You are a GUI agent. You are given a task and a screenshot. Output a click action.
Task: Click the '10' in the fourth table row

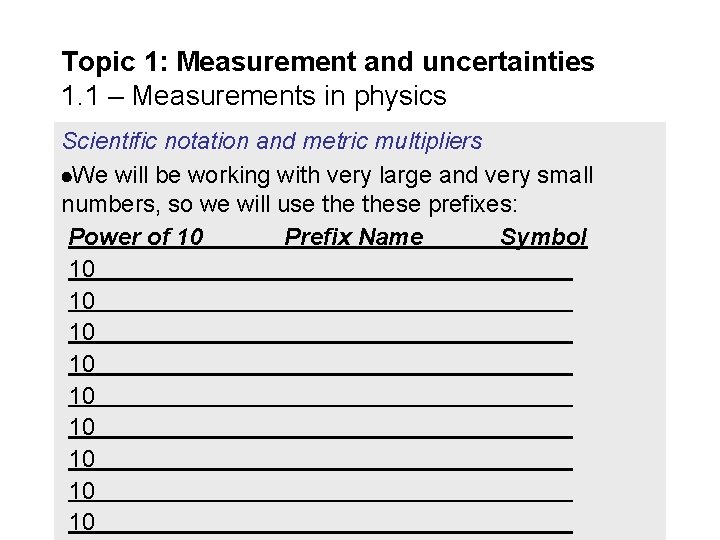click(82, 364)
